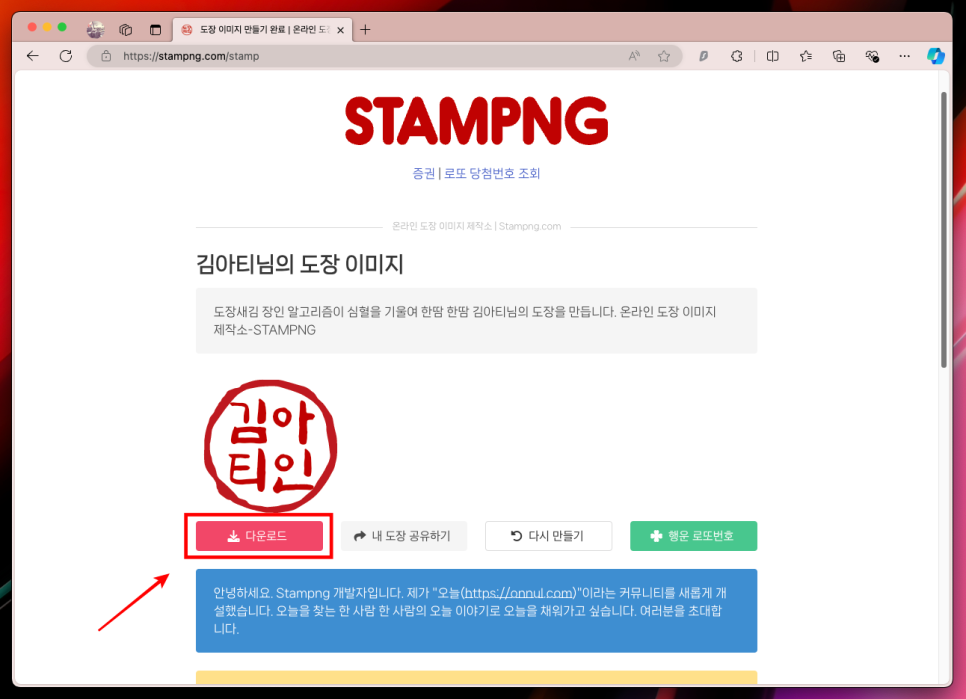Open a new tab with plus button
Screen dimensions: 966x699
tap(365, 29)
